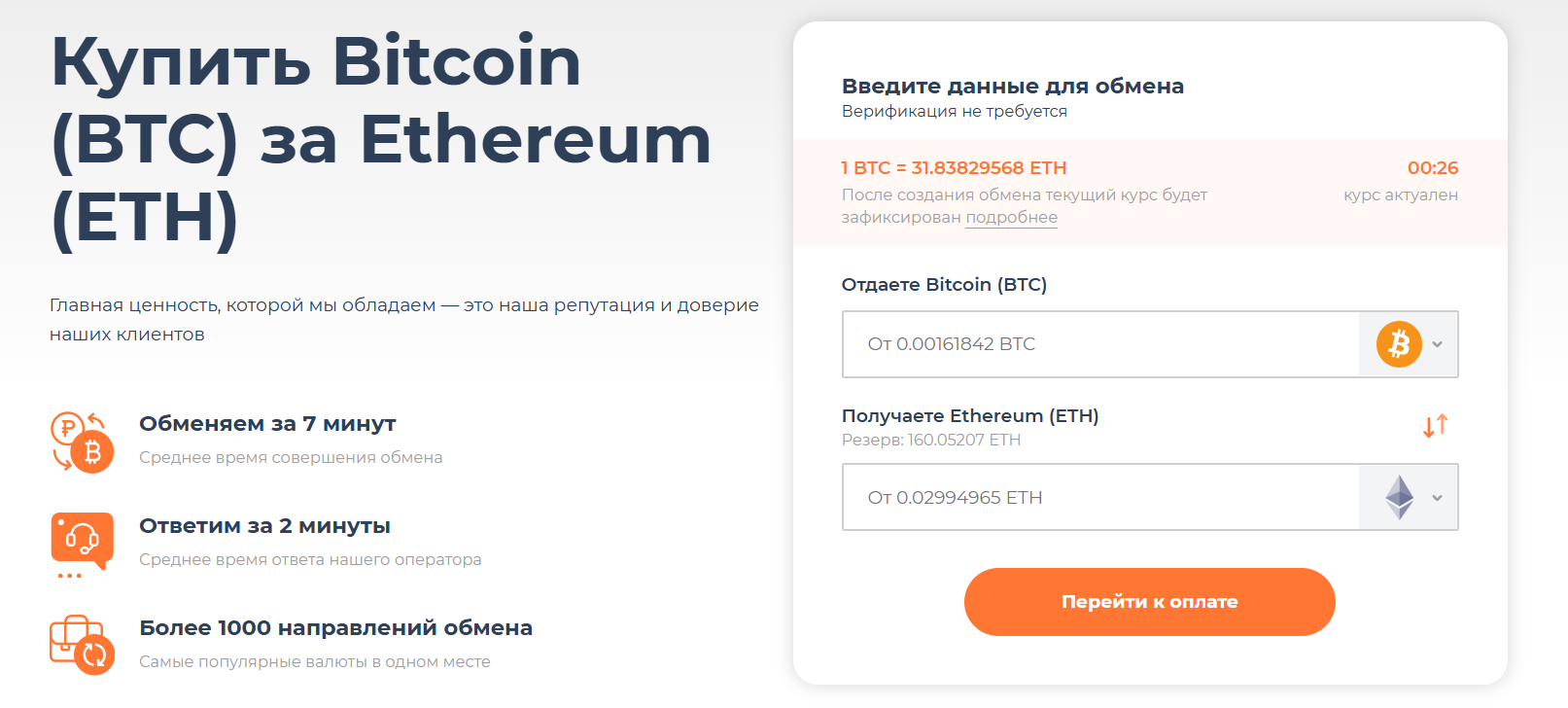Click the operator headset support icon

coord(82,542)
